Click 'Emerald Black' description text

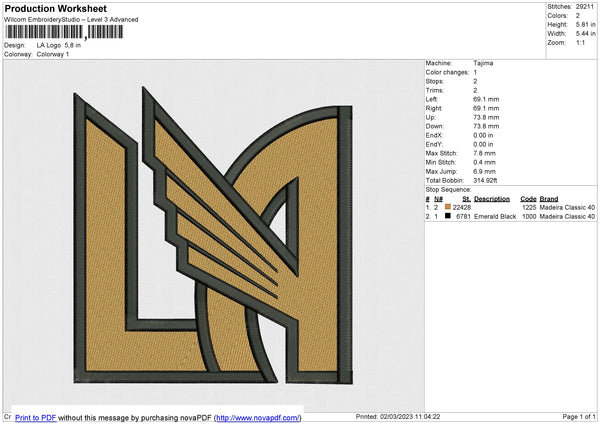click(x=495, y=217)
